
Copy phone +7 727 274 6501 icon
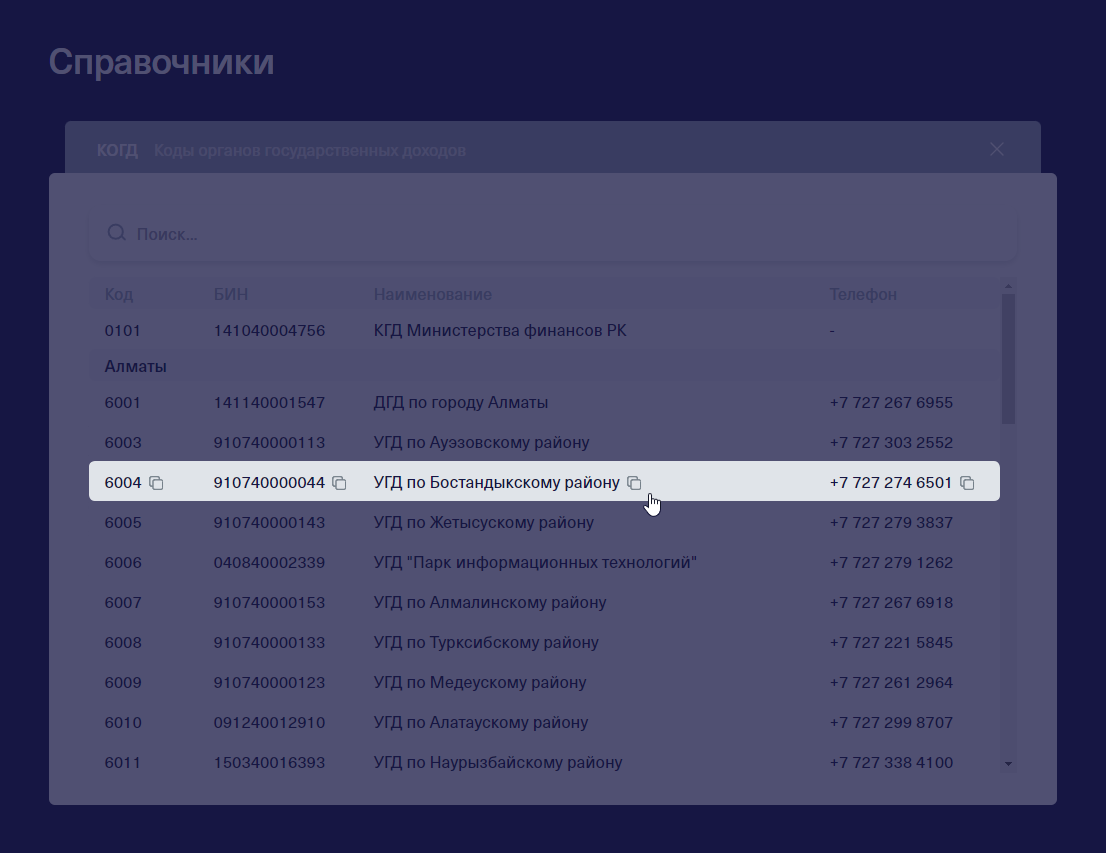967,483
